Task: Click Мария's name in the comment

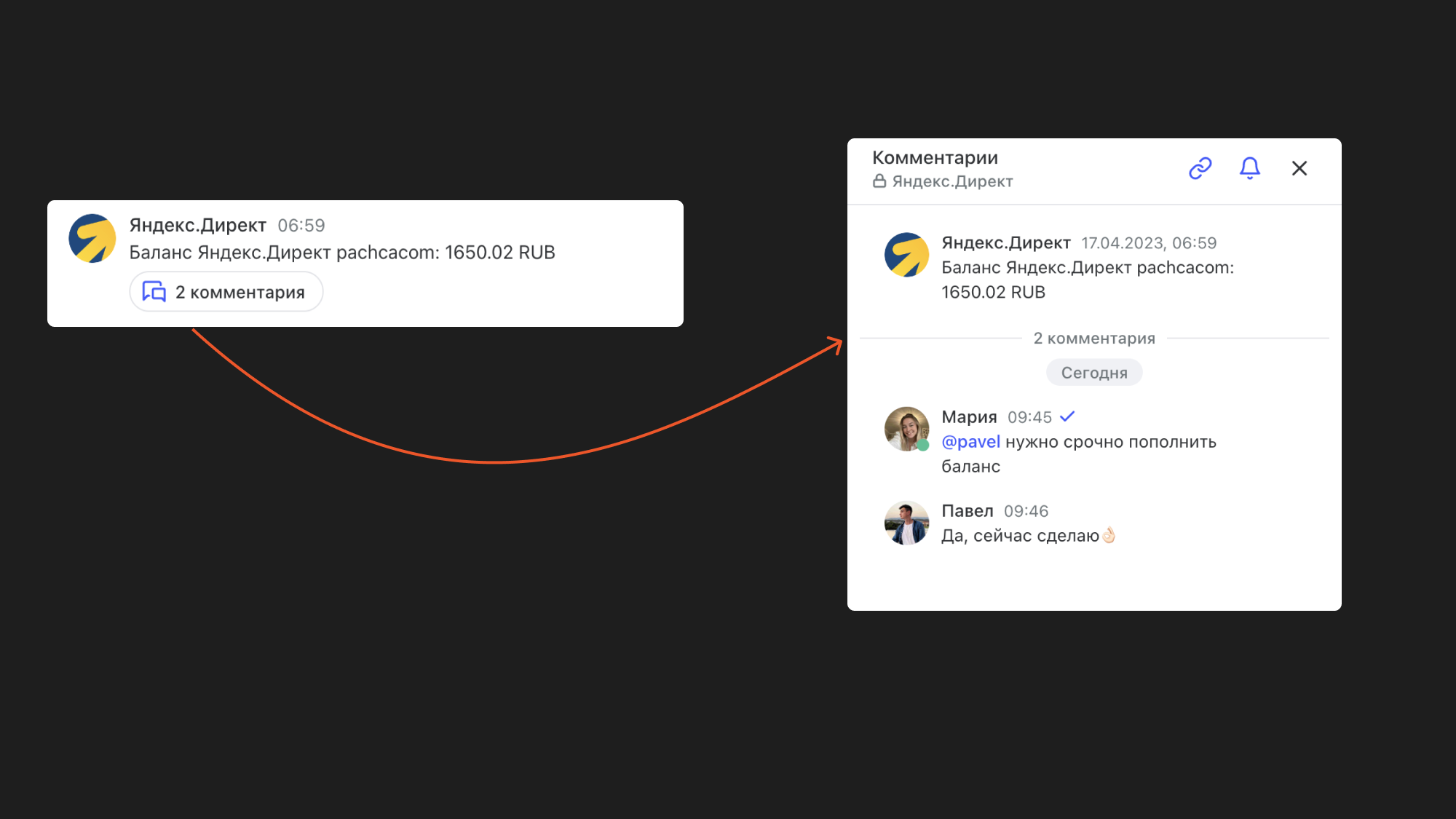Action: pyautogui.click(x=969, y=417)
